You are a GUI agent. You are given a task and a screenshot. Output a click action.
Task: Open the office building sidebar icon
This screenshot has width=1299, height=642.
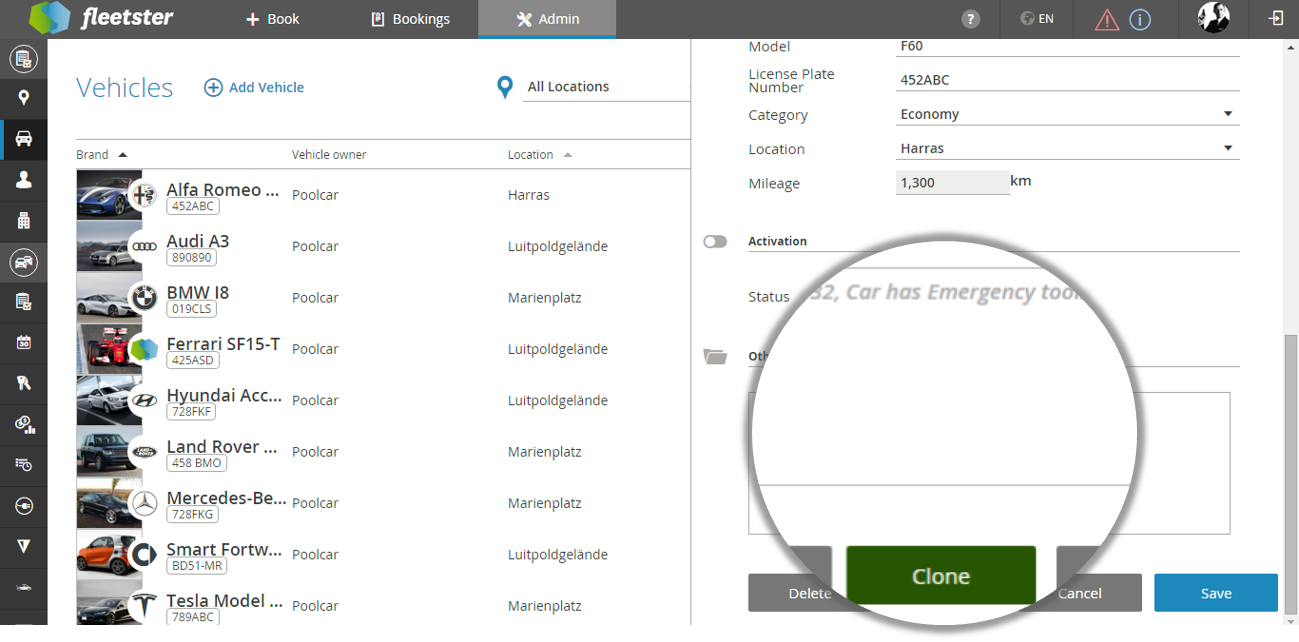click(24, 221)
